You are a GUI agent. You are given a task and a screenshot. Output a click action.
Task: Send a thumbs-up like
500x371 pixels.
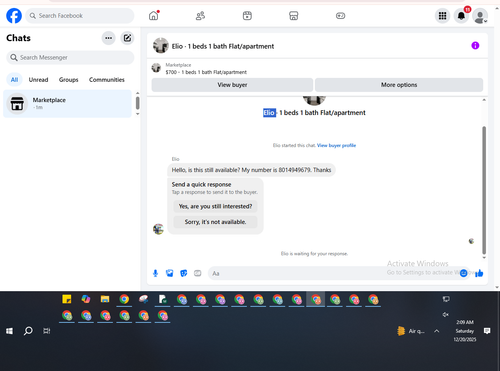coord(479,273)
